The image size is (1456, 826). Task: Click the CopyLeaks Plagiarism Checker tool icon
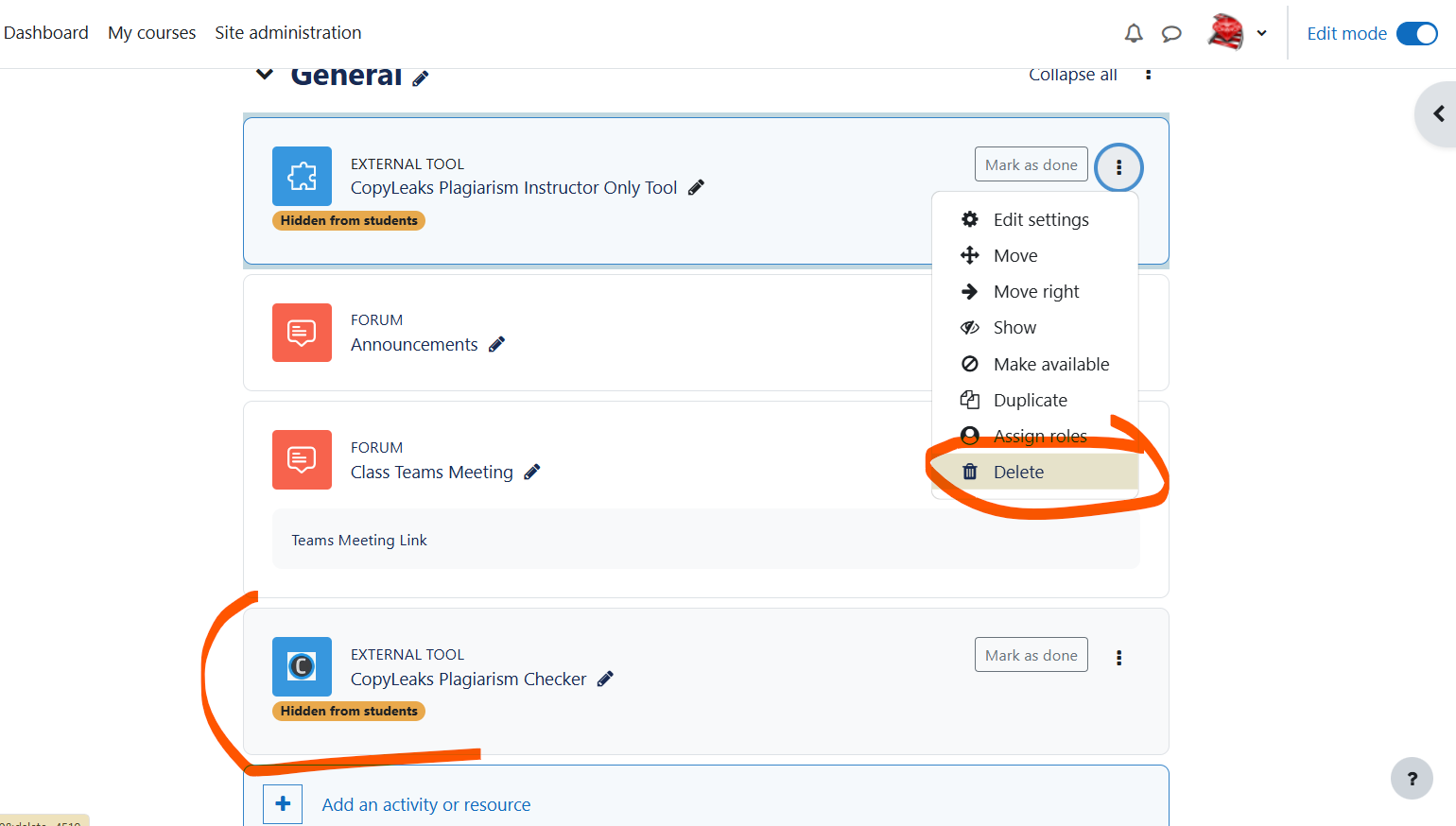tap(302, 666)
